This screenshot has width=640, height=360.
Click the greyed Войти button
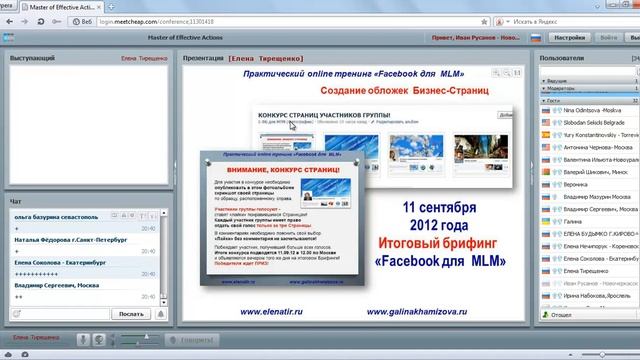[x=609, y=38]
